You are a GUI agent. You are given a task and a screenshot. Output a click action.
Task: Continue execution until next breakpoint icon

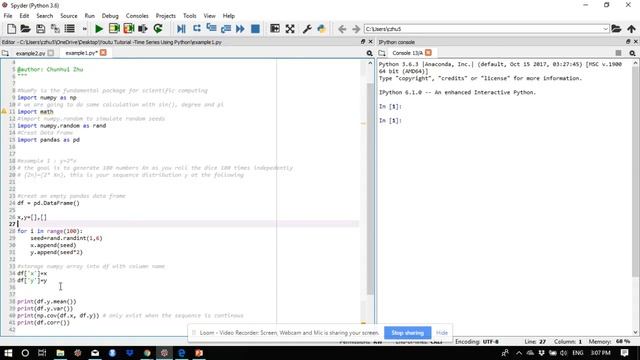tap(240, 29)
